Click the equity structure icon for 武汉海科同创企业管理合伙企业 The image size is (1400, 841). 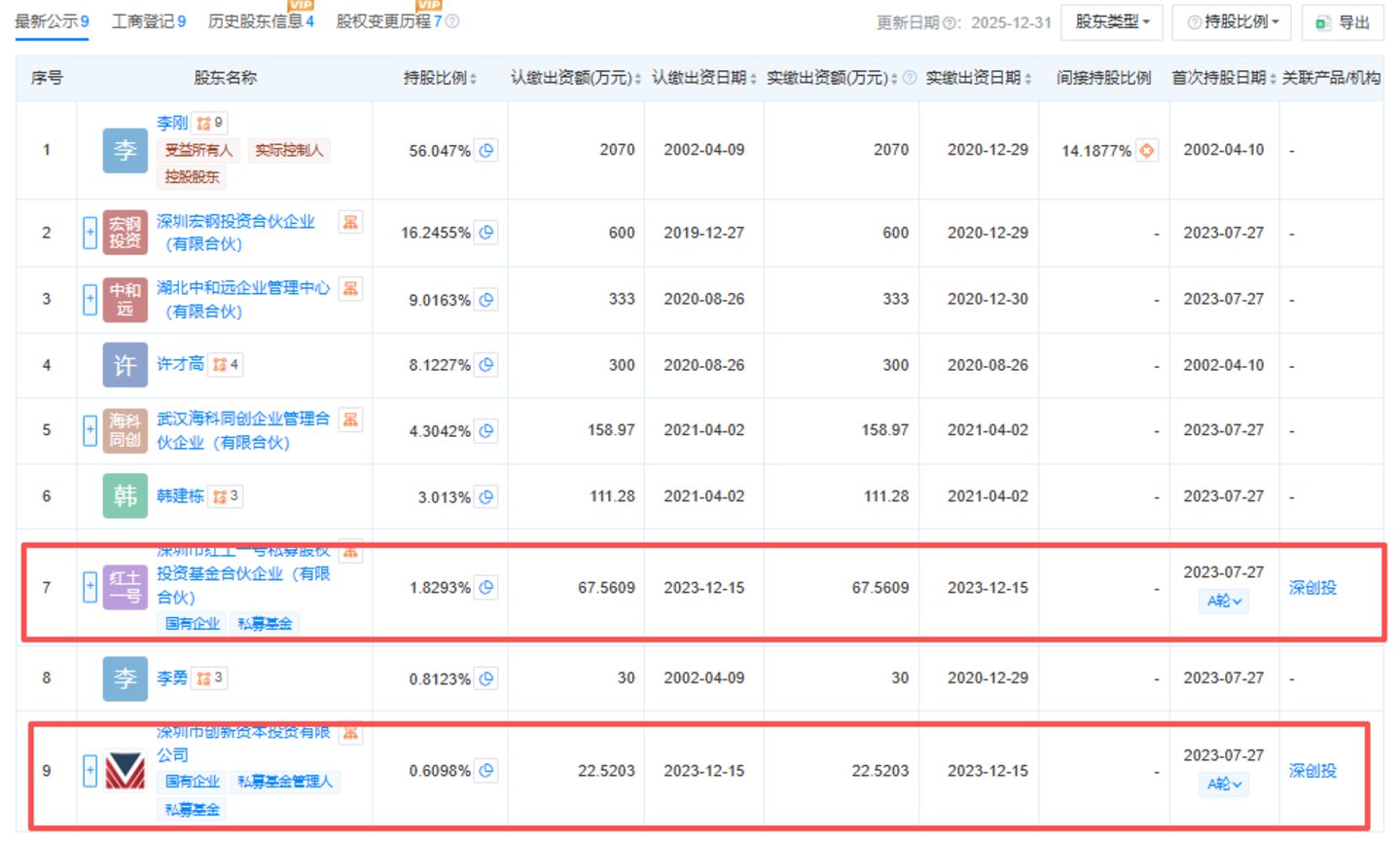tap(350, 420)
